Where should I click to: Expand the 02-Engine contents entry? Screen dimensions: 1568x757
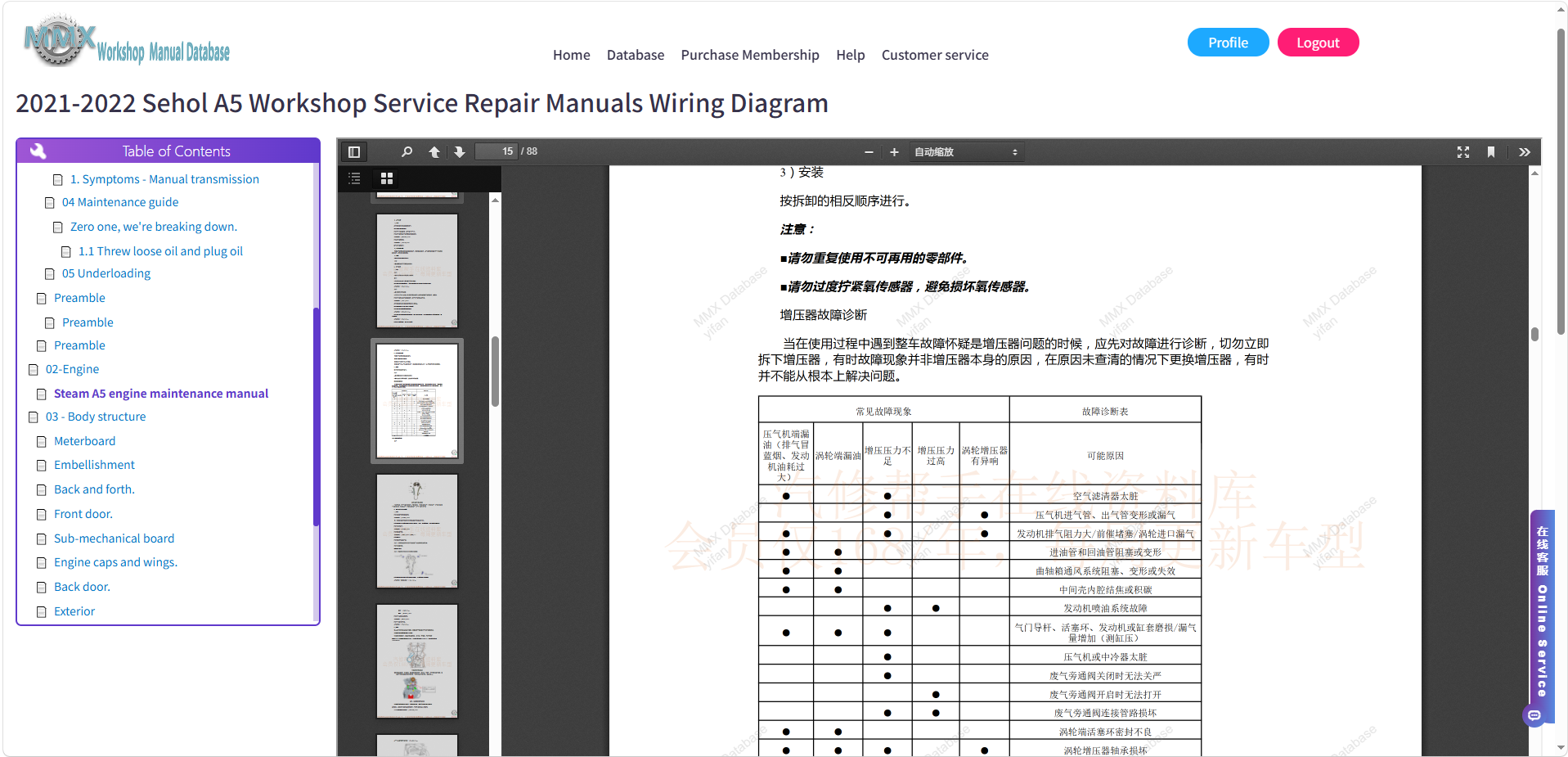point(72,369)
